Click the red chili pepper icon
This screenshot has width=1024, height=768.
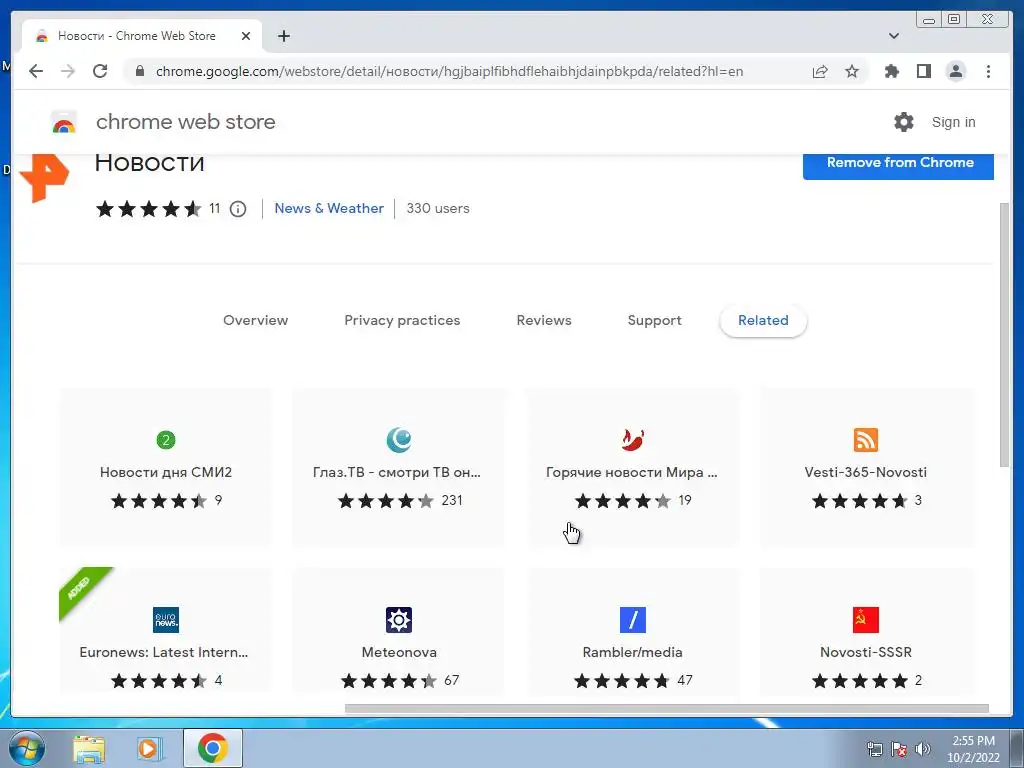coord(632,440)
